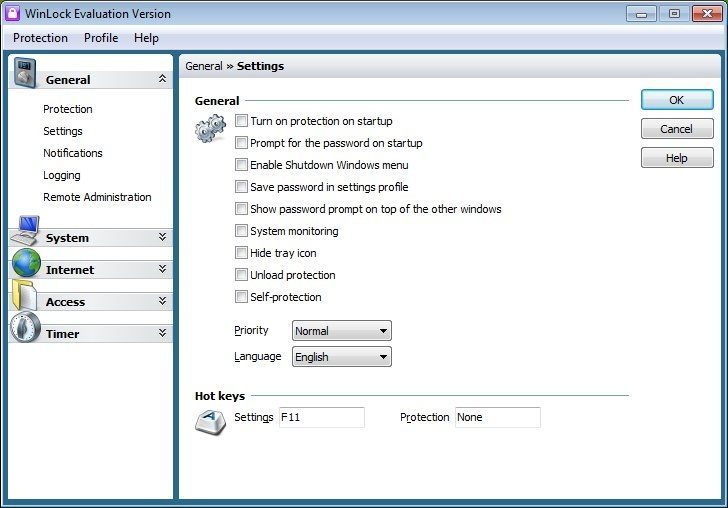Click the General header label in sidebar
Viewport: 728px width, 508px height.
(68, 80)
